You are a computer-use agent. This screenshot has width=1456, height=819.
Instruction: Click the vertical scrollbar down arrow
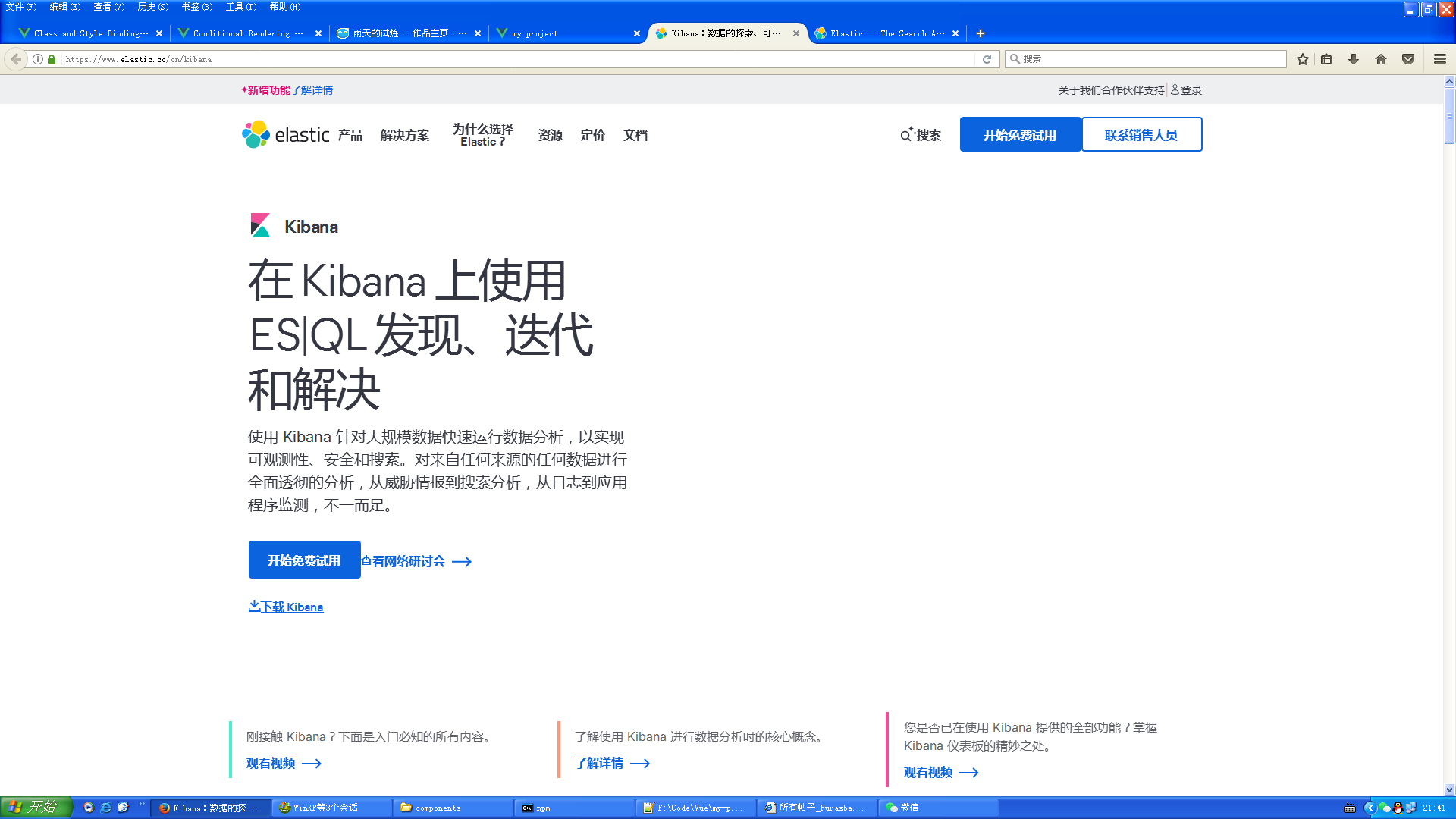point(1449,789)
